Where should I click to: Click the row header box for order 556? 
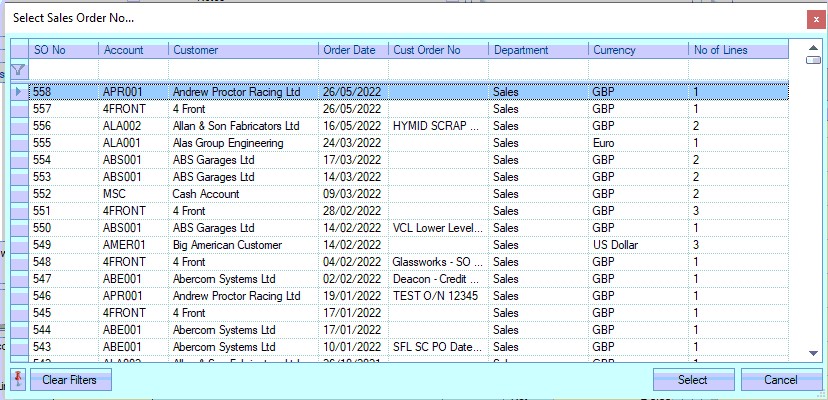pos(20,126)
